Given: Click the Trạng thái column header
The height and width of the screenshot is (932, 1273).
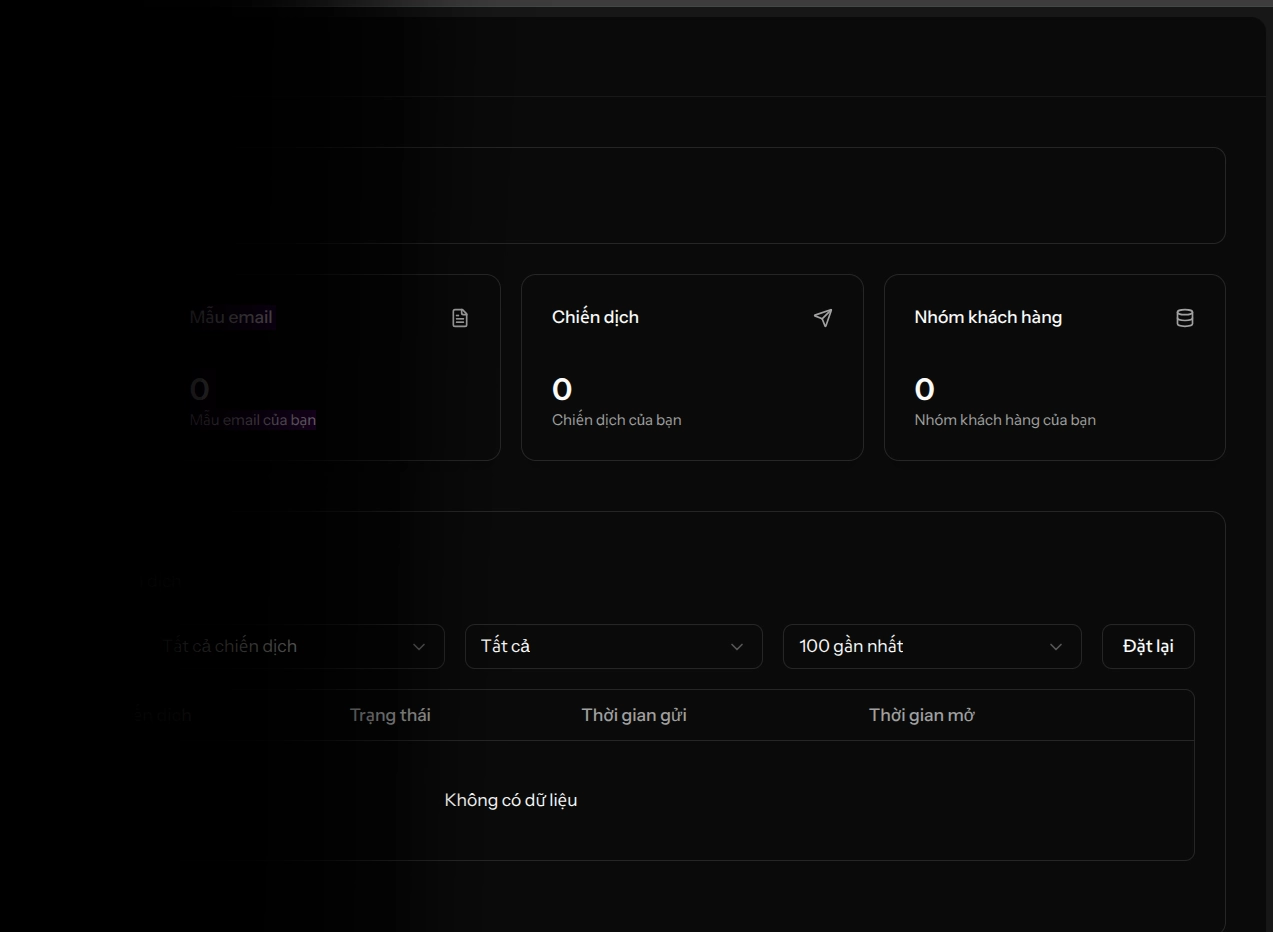Looking at the screenshot, I should 390,715.
